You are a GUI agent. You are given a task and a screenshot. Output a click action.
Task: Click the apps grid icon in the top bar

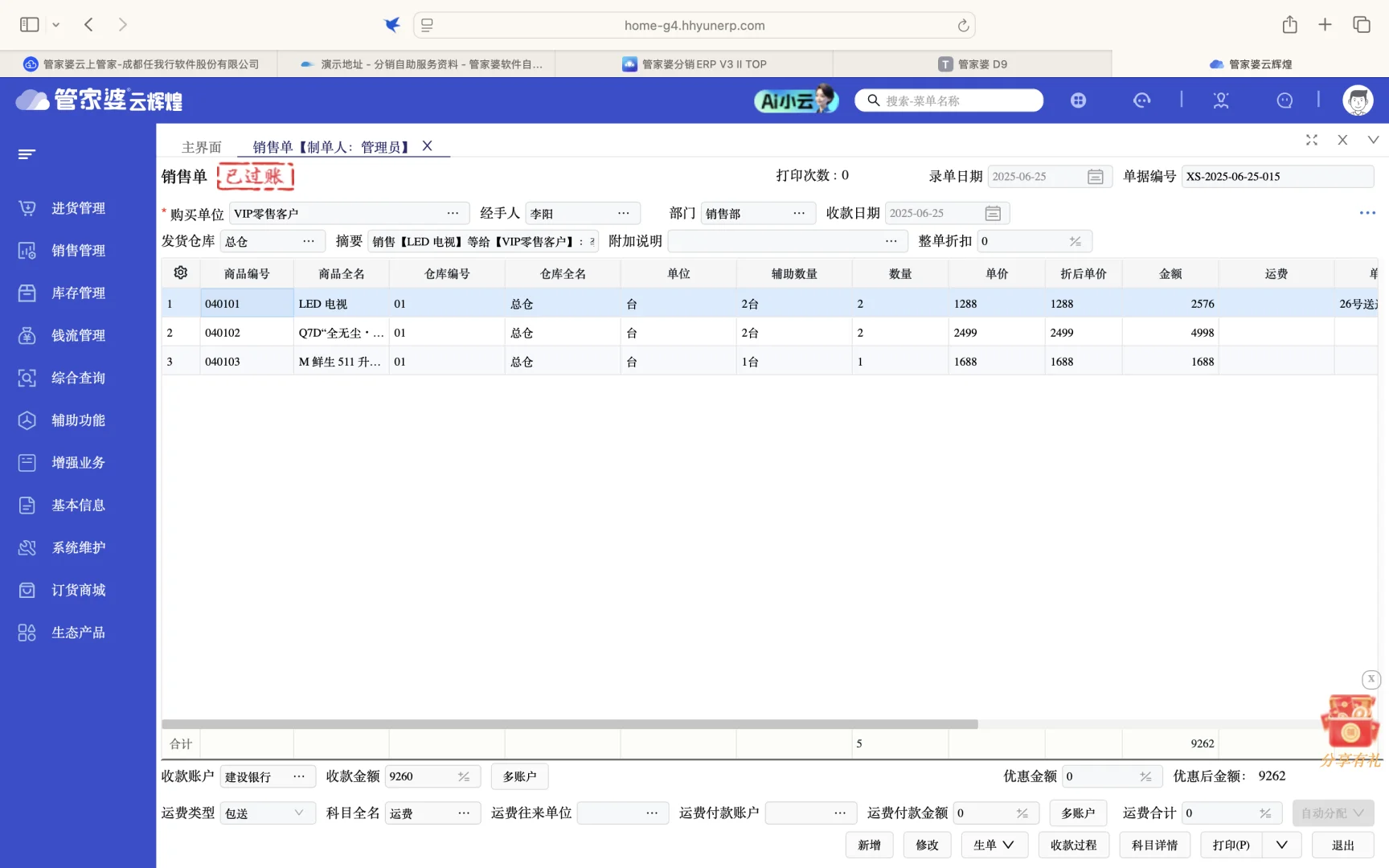[1078, 100]
